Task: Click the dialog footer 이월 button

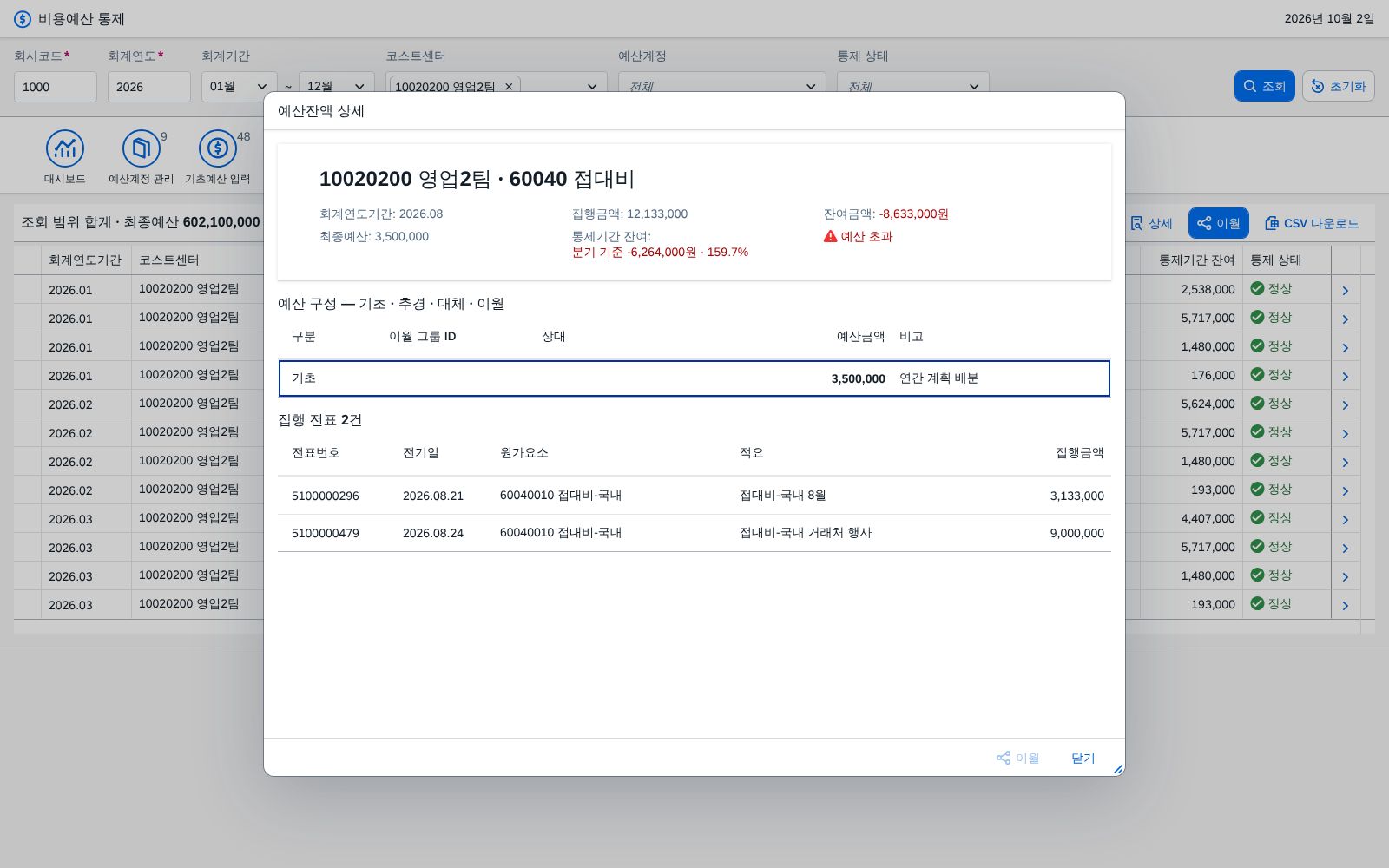Action: pos(1017,758)
